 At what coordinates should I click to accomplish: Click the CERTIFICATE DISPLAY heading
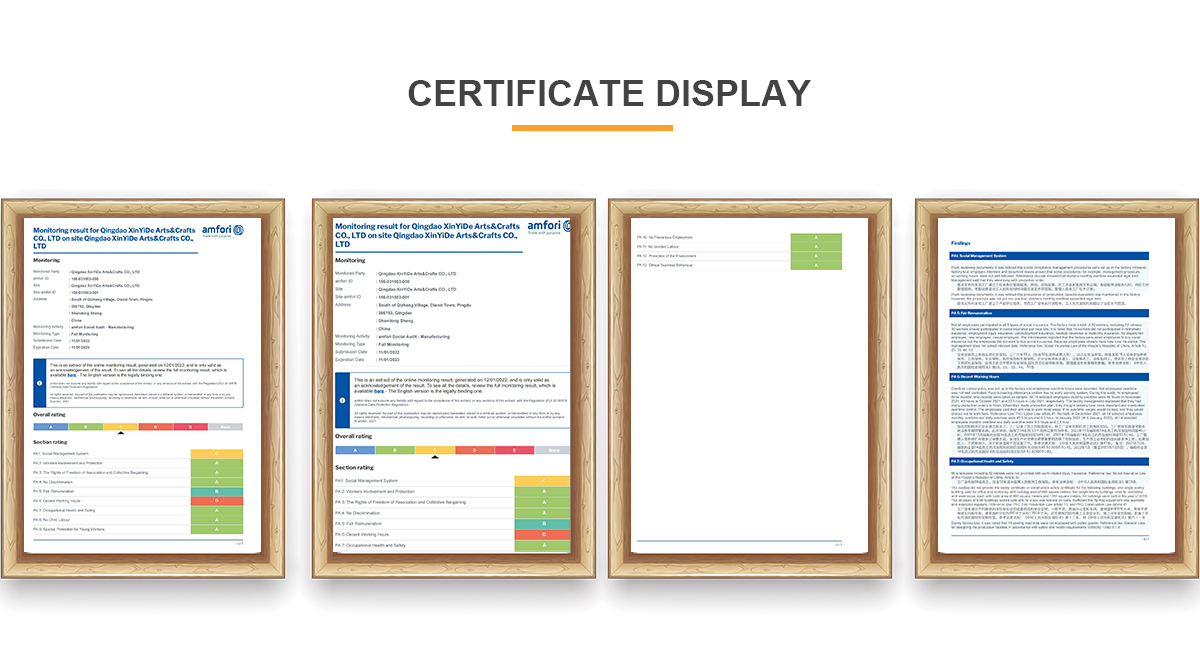609,93
